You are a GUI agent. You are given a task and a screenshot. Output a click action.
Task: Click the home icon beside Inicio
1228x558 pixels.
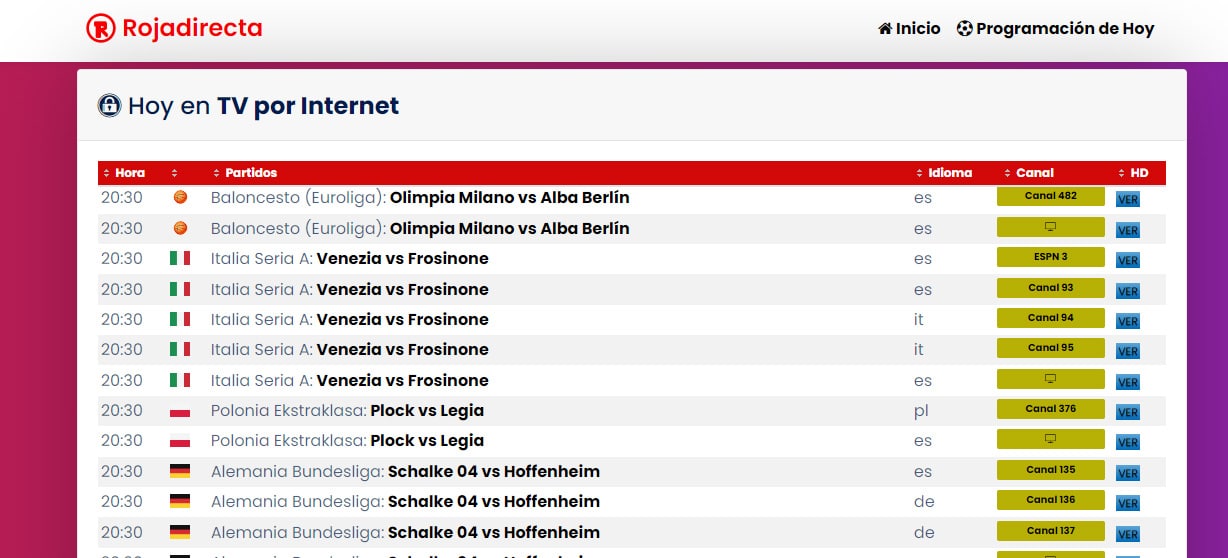885,29
